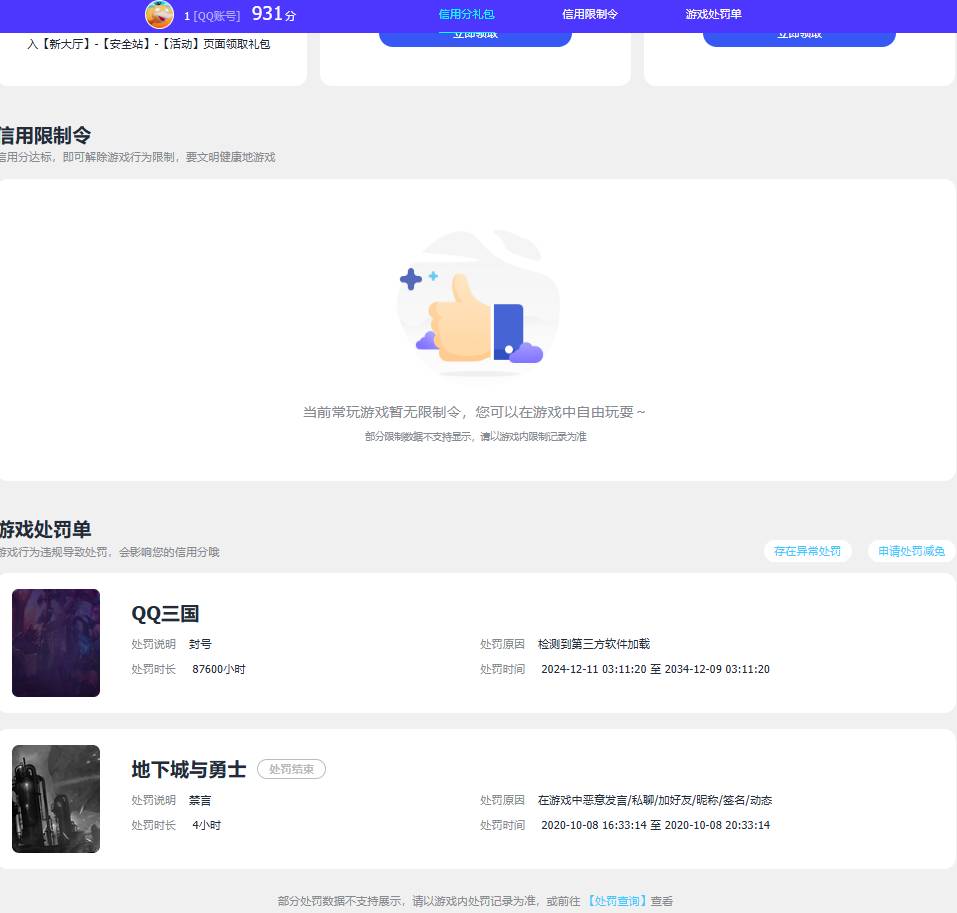Click the 禁言 punishment description text
The image size is (957, 913).
[200, 800]
